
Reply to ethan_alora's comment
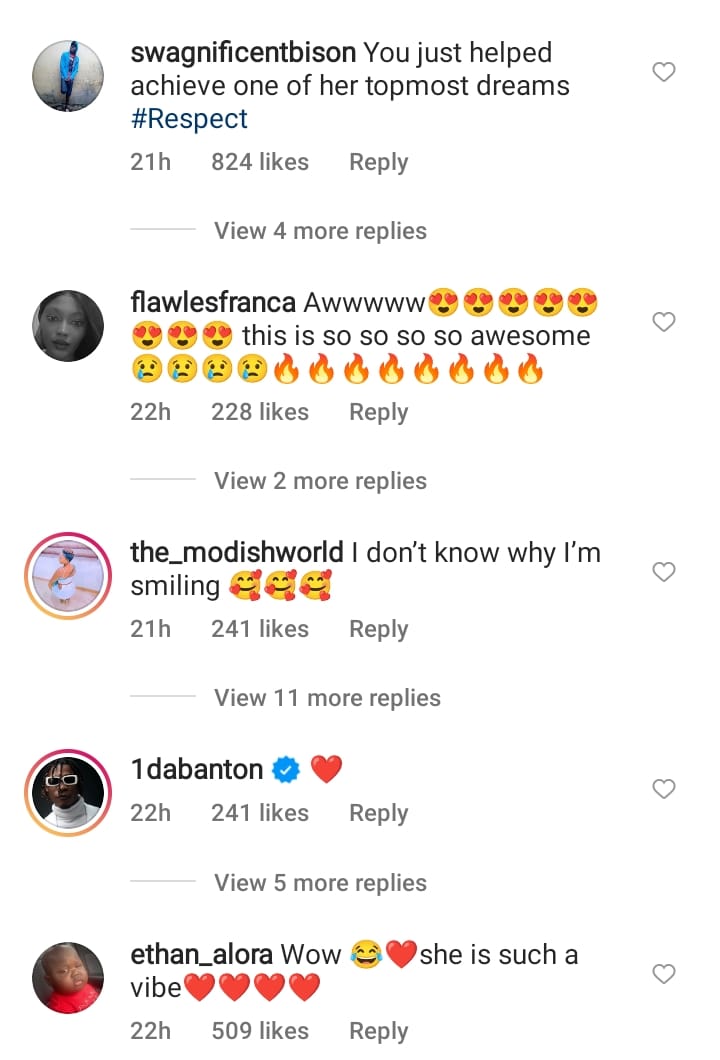pyautogui.click(x=378, y=1031)
